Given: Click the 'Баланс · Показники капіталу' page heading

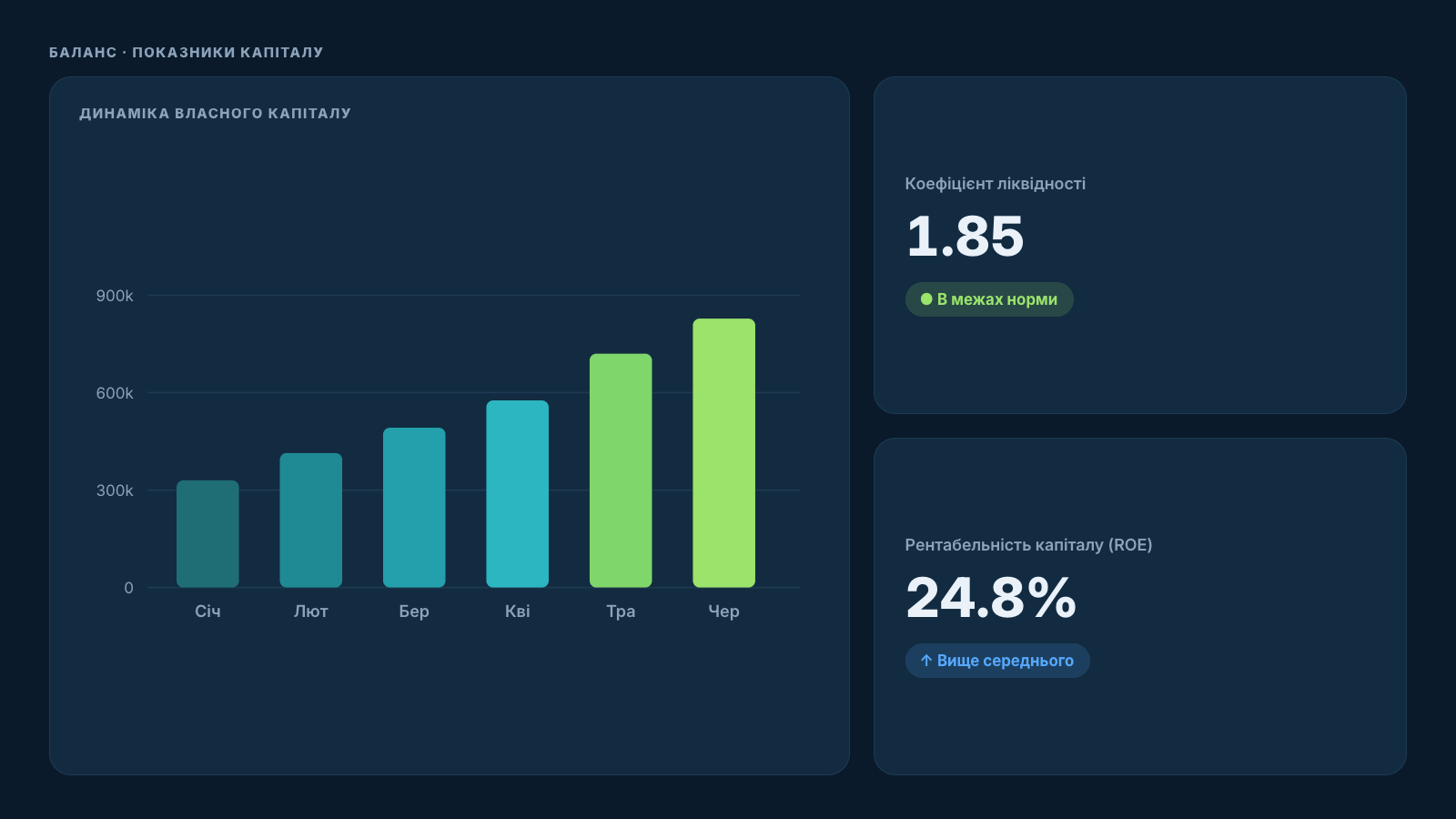Looking at the screenshot, I should [x=187, y=53].
